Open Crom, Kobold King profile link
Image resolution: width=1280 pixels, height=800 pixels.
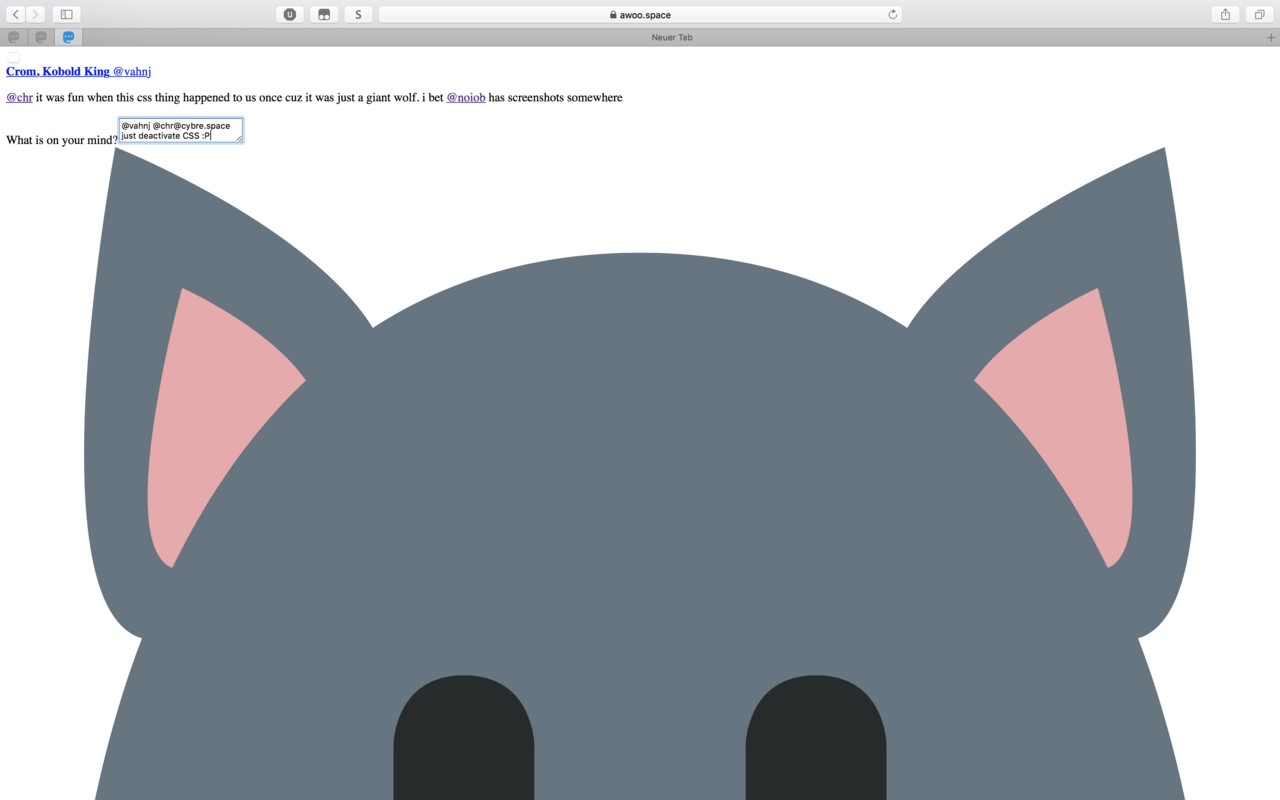(58, 71)
